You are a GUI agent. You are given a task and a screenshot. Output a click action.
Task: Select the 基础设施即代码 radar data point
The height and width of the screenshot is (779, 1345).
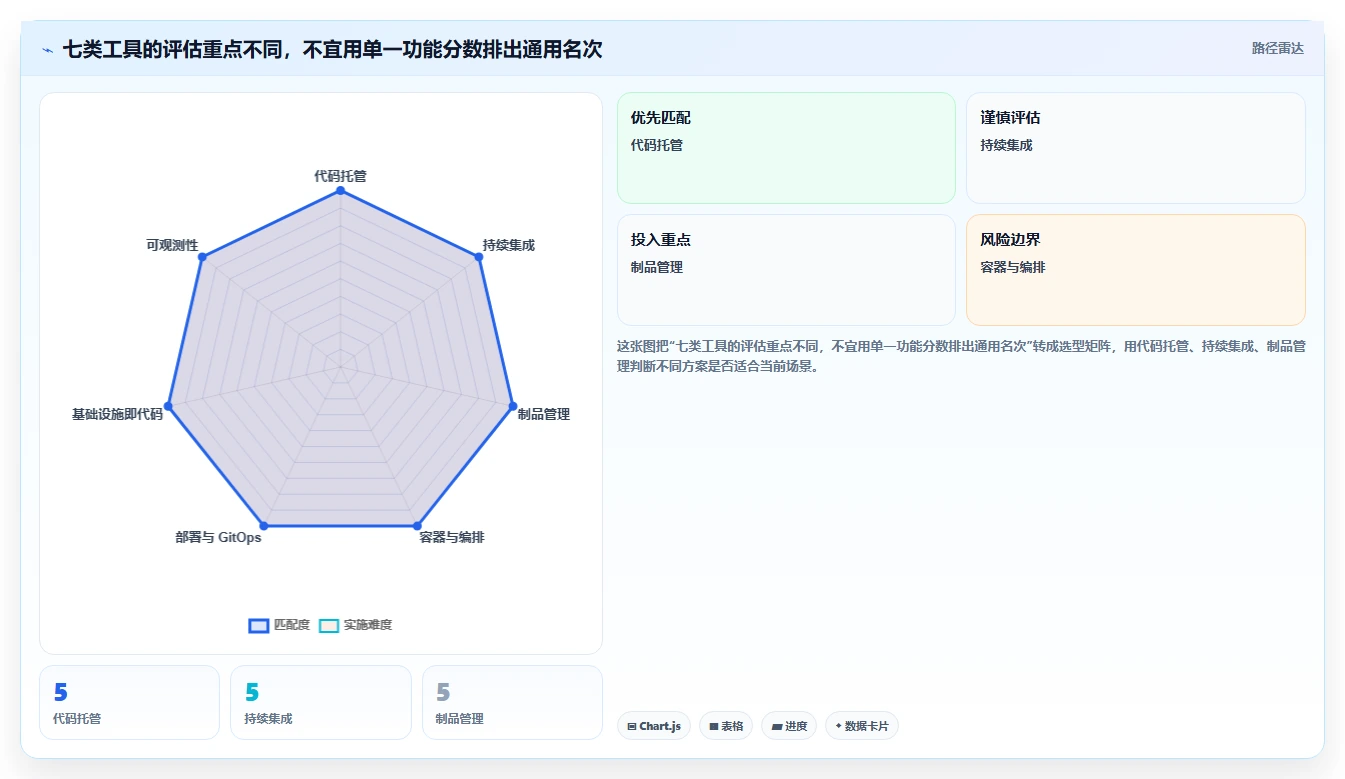point(168,406)
